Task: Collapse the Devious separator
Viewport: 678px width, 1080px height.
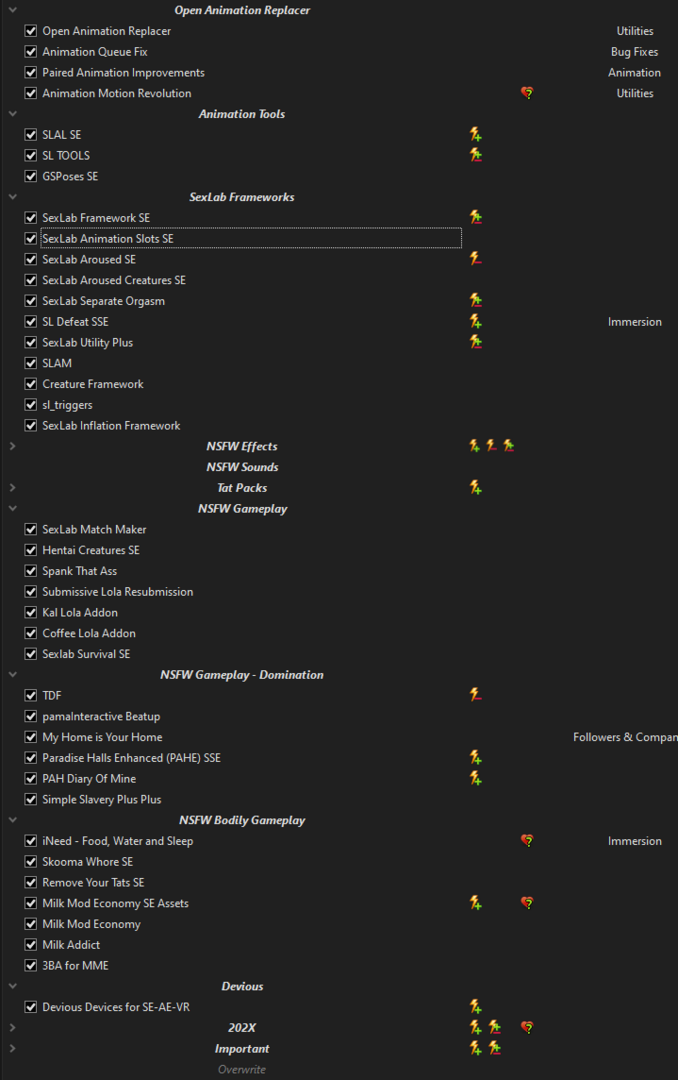Action: [12, 986]
